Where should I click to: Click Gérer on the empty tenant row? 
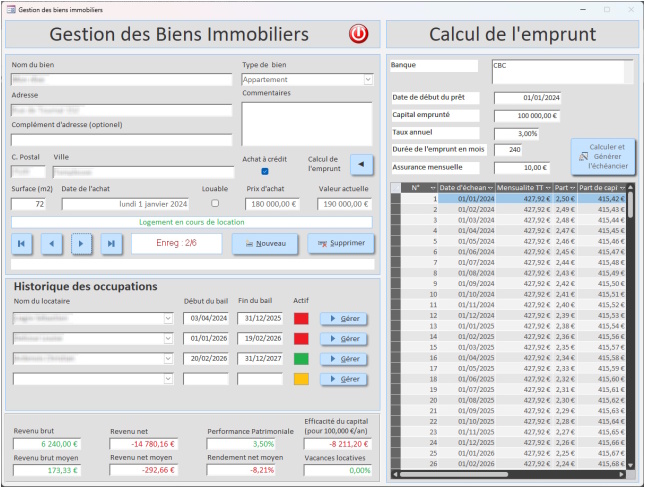(x=343, y=380)
